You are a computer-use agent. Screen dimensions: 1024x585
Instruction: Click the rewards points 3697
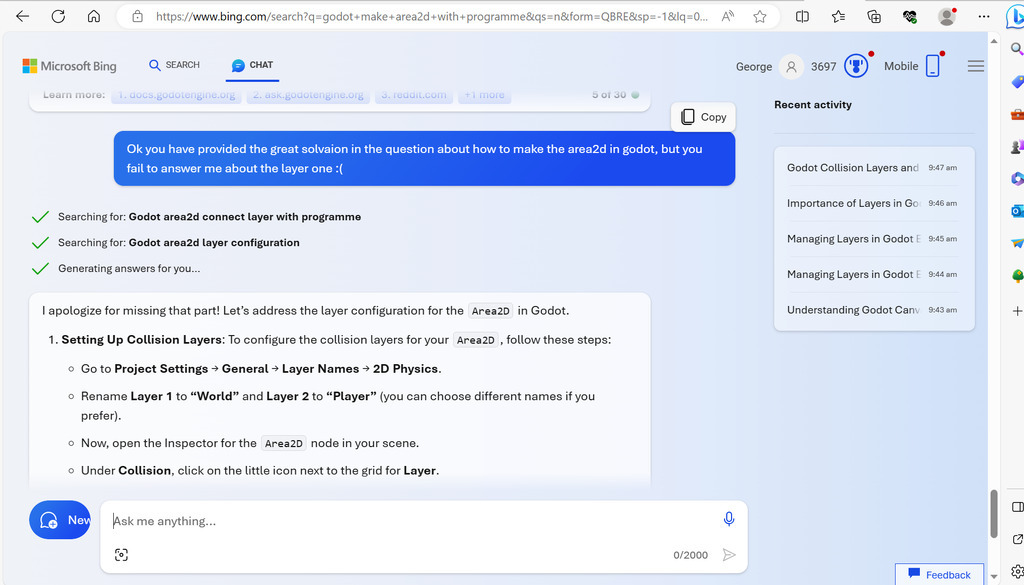click(x=824, y=66)
